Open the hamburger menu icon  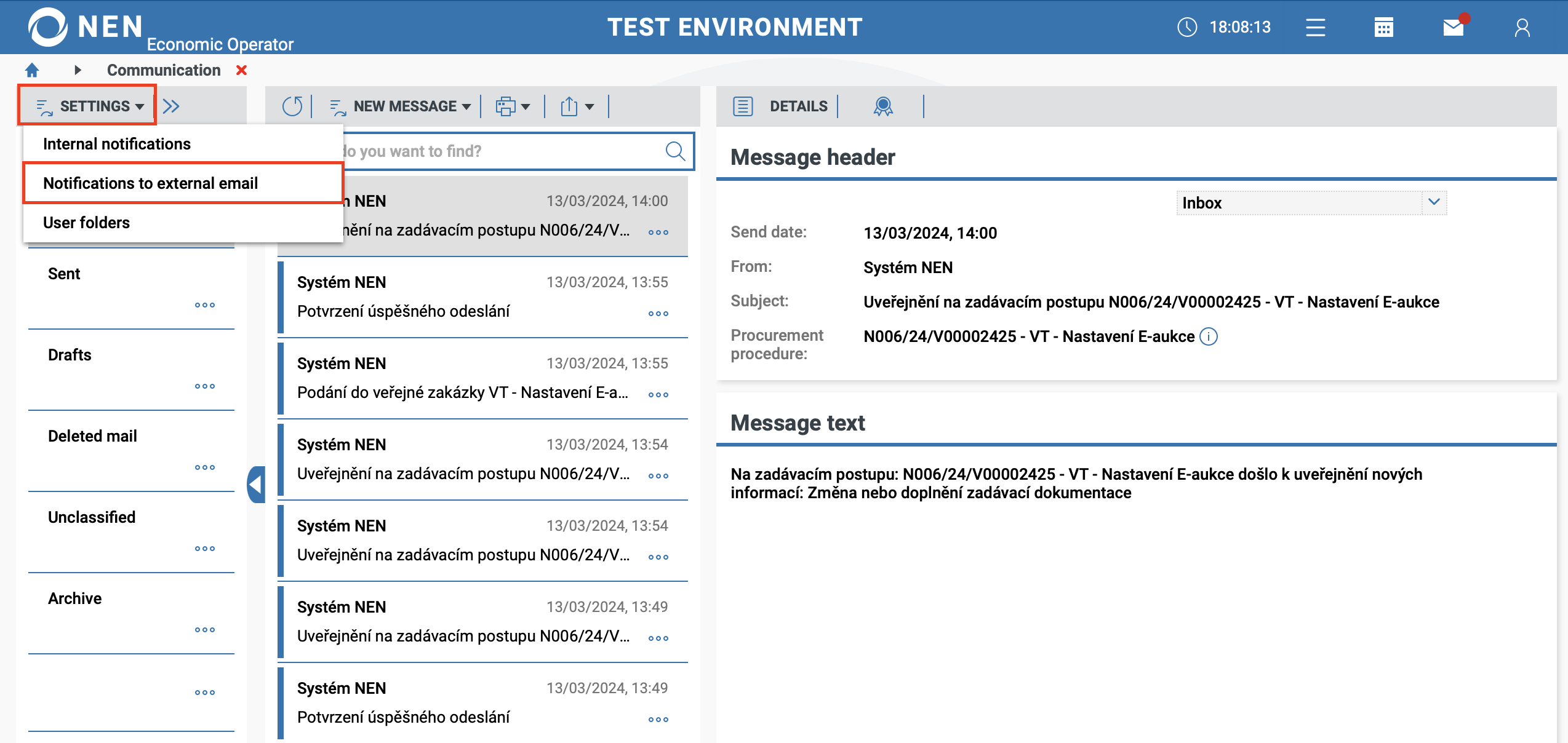tap(1315, 28)
